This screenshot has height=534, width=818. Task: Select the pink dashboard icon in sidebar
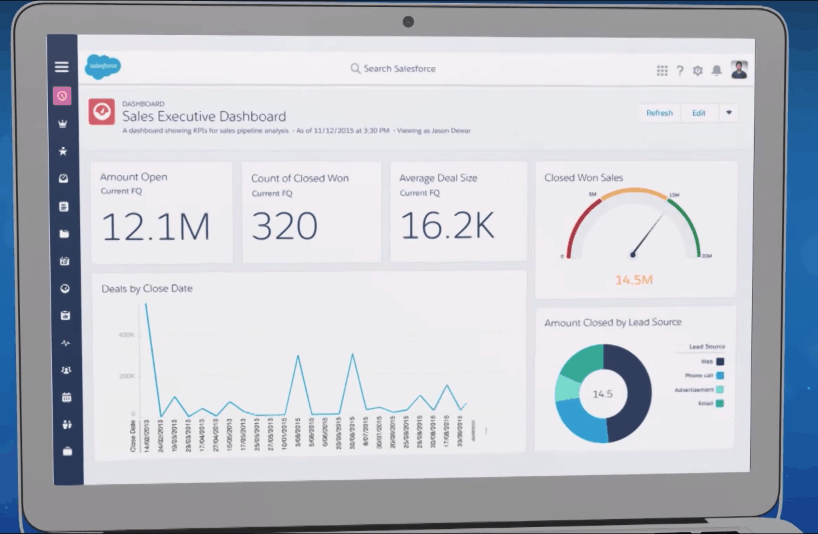[x=62, y=96]
